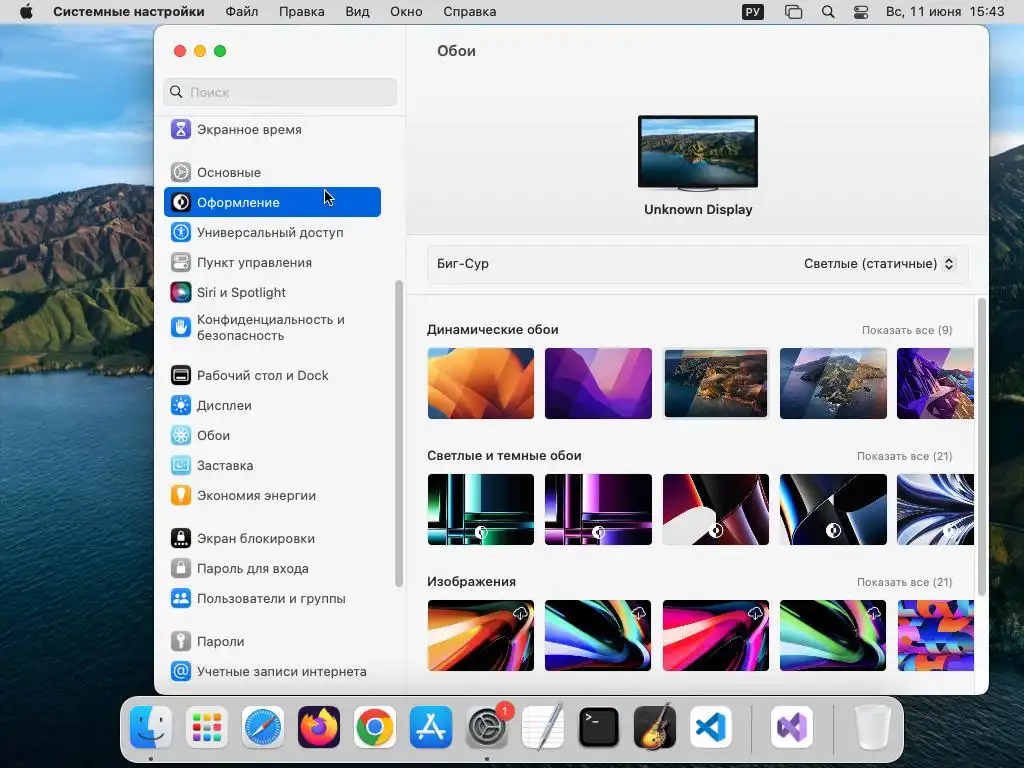Show all 21 Изображения pictures
This screenshot has width=1024, height=768.
(904, 583)
